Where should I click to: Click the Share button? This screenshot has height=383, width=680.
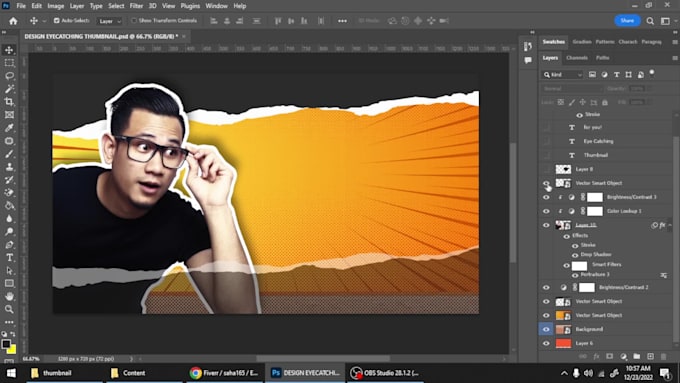(x=627, y=20)
